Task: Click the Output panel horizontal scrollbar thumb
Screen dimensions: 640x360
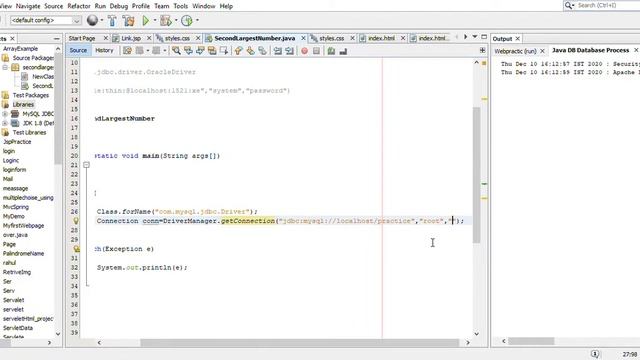Action: click(x=531, y=341)
